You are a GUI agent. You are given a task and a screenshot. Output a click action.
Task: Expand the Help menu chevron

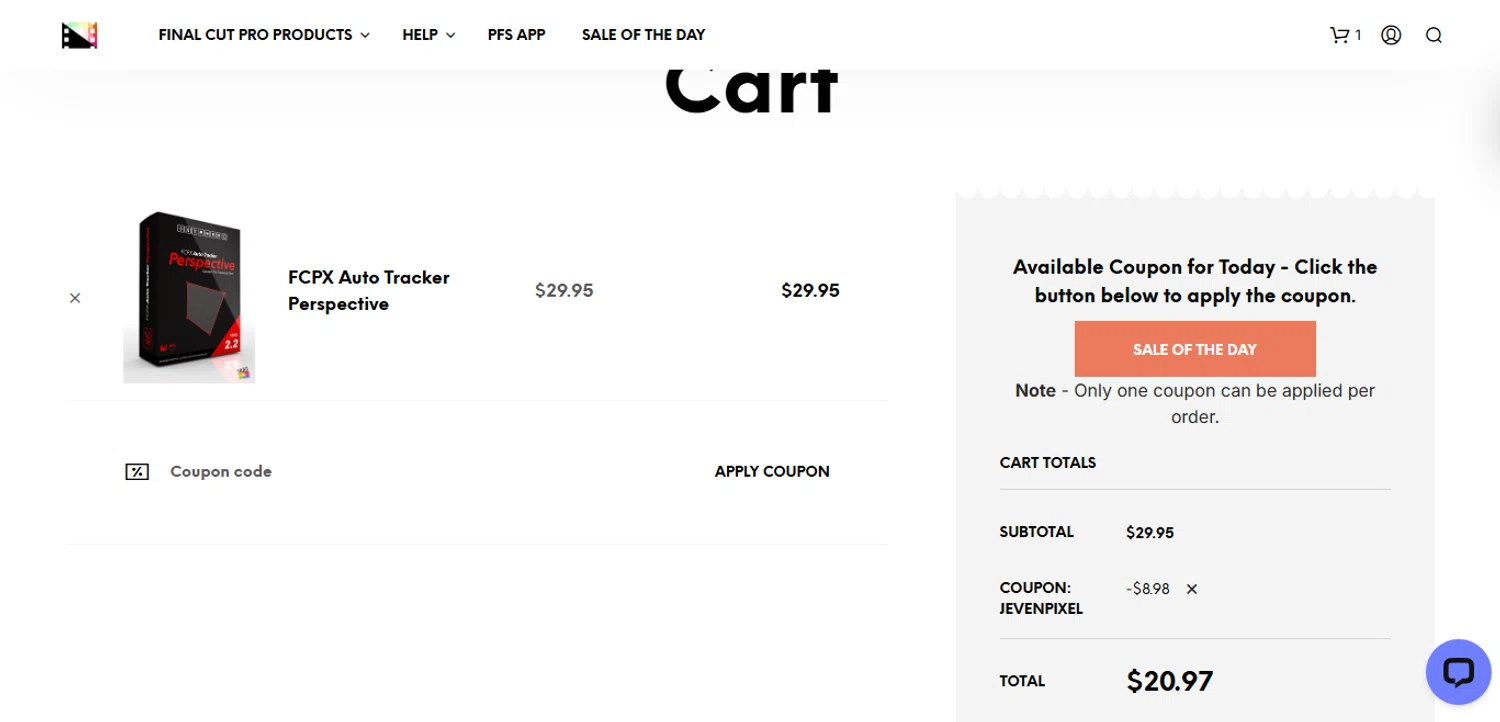pyautogui.click(x=451, y=35)
